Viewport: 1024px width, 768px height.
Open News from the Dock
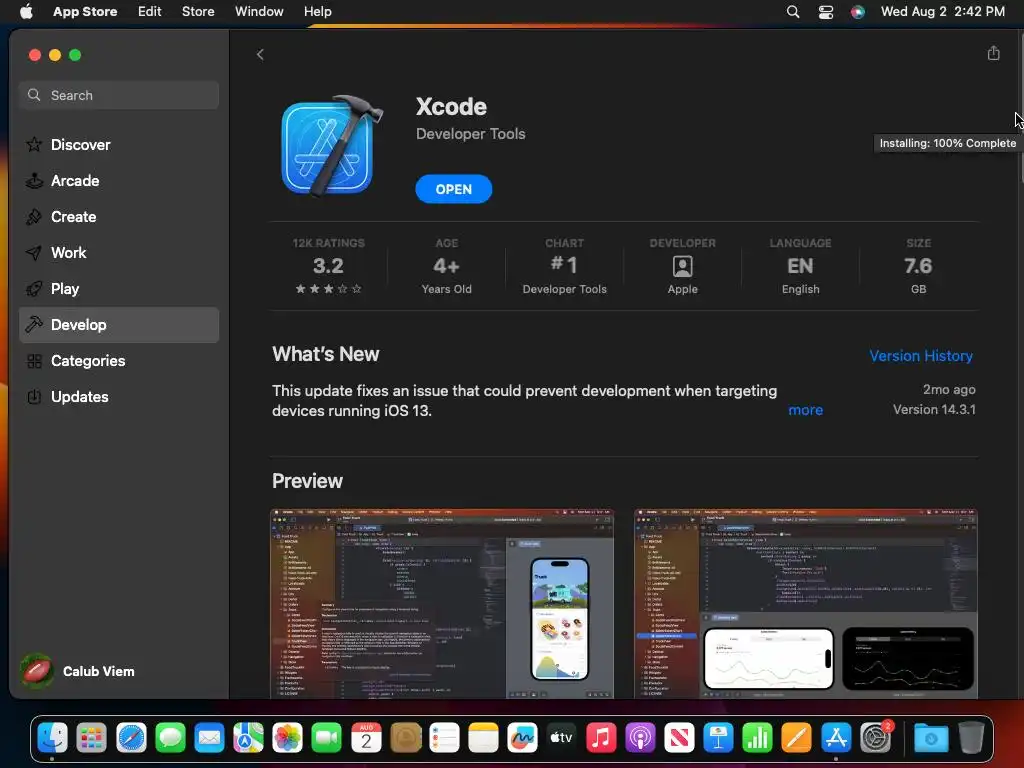pyautogui.click(x=679, y=738)
